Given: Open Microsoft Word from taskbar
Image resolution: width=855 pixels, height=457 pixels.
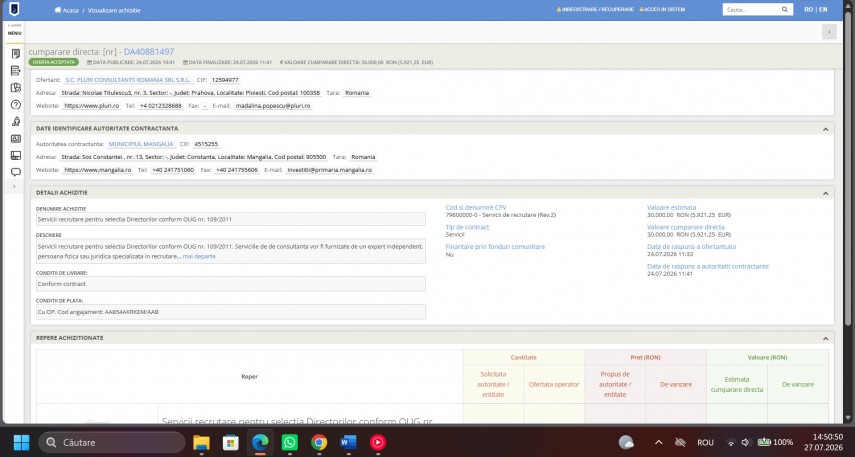Looking at the screenshot, I should click(348, 442).
